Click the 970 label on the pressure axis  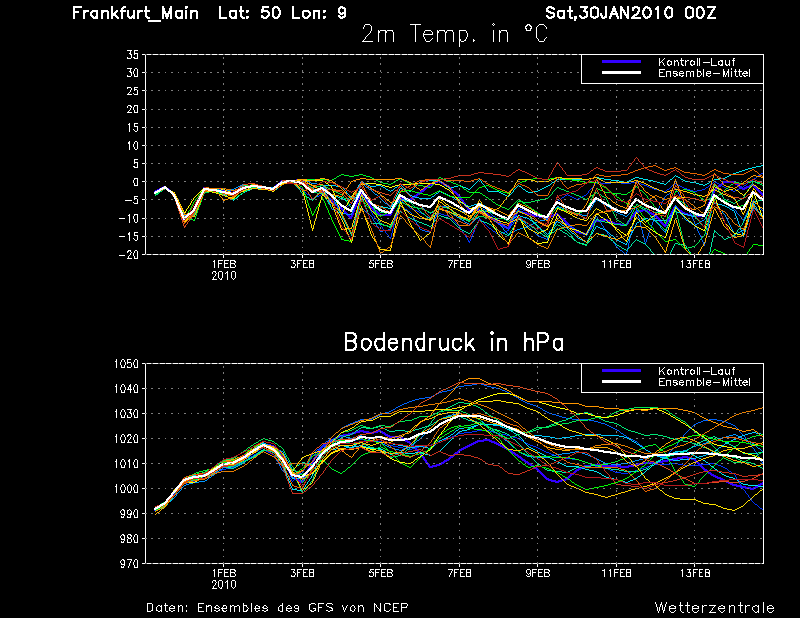tap(128, 564)
